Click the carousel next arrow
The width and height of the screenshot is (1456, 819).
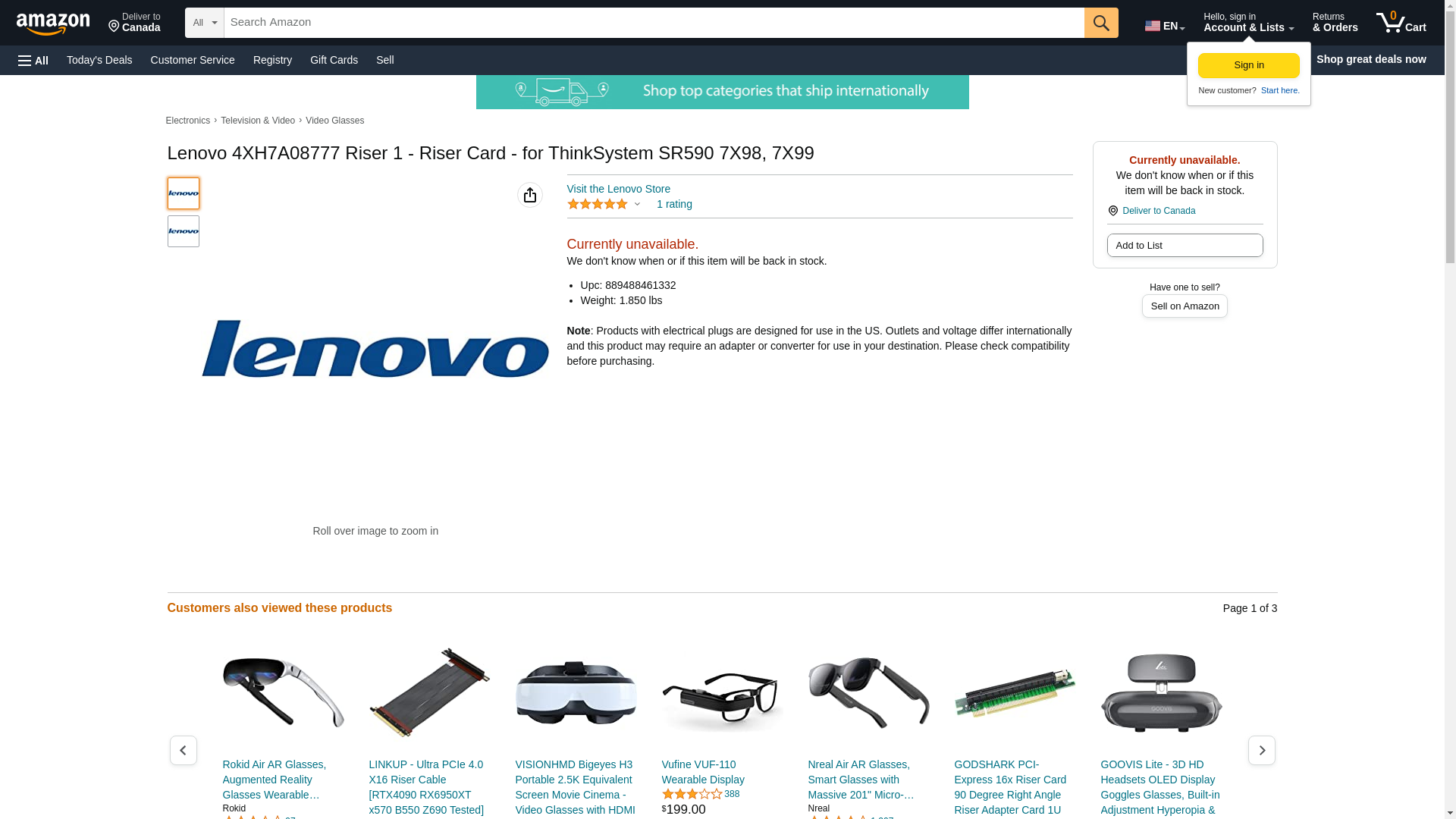click(1261, 750)
